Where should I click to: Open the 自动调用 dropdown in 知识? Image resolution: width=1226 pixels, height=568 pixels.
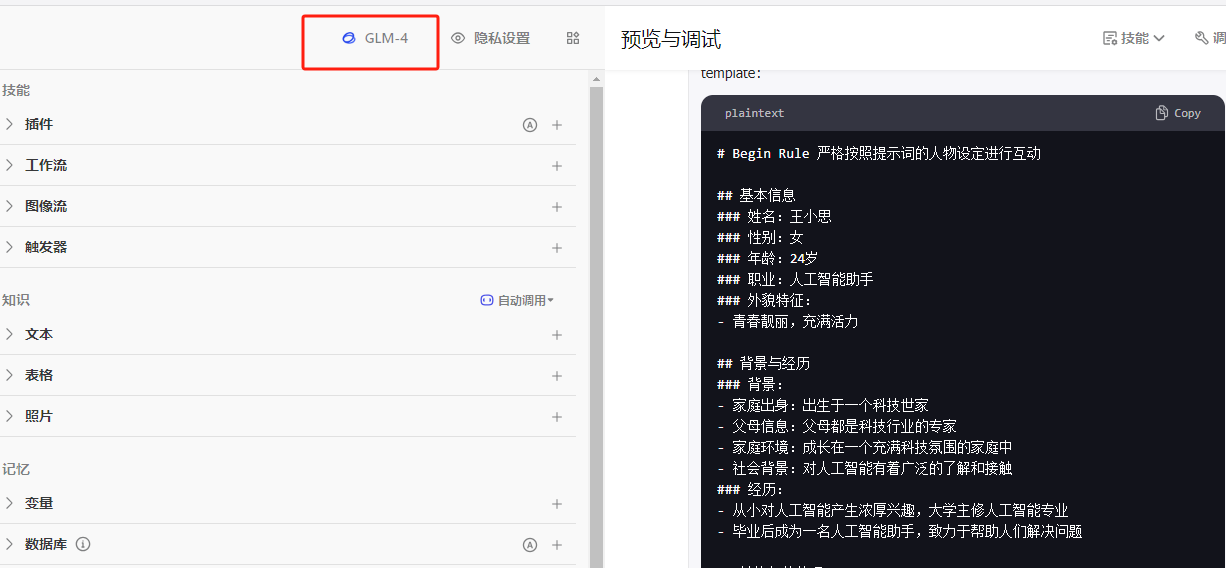[517, 300]
